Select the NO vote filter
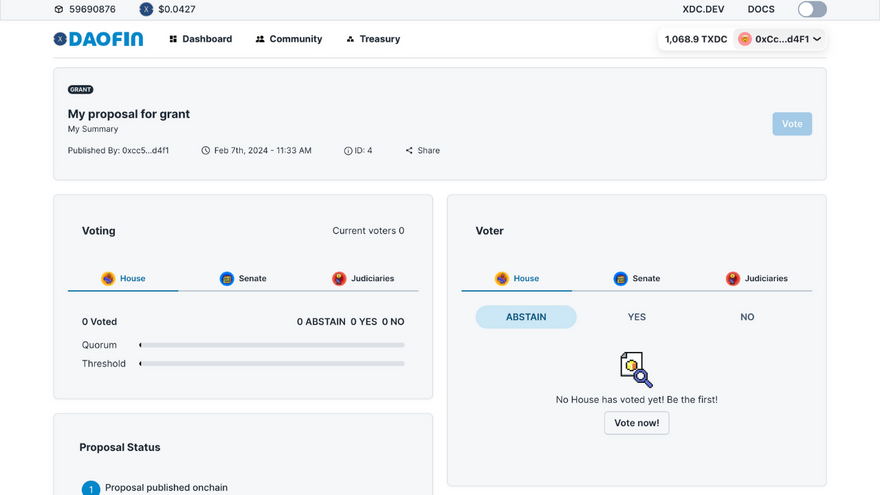 [747, 317]
